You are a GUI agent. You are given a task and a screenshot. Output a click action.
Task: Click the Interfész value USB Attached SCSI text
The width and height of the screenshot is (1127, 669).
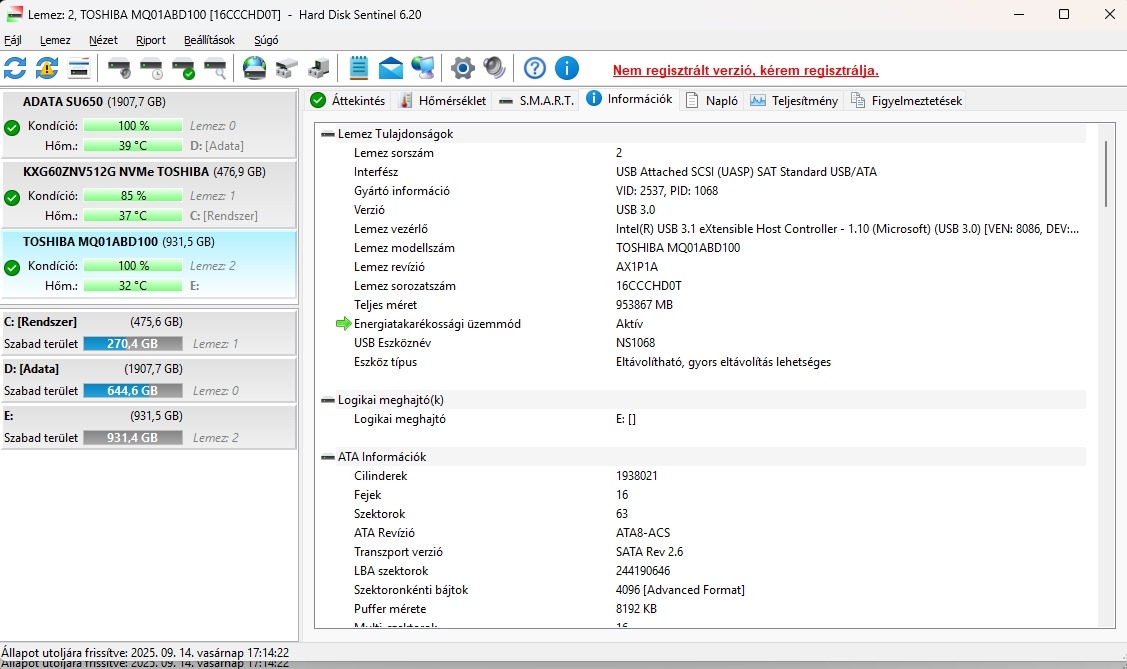coord(746,172)
